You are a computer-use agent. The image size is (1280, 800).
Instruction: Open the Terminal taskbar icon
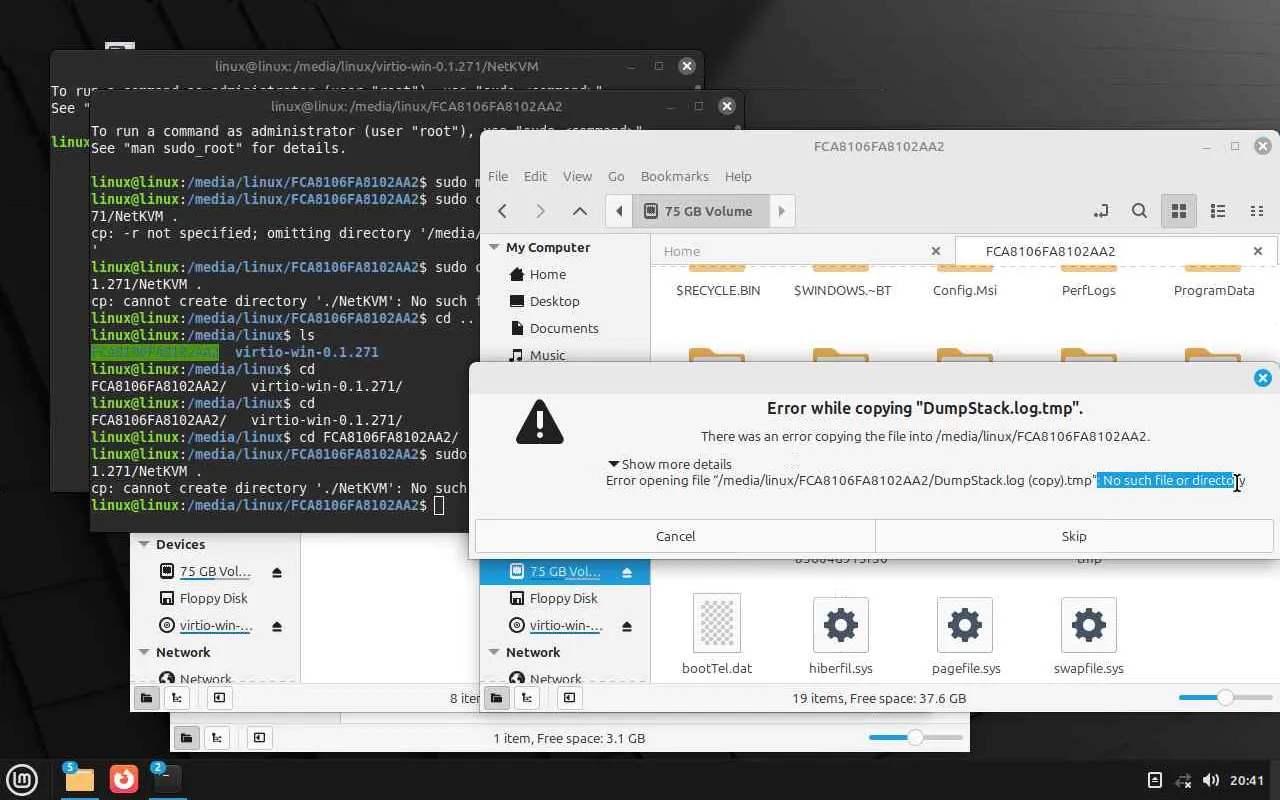tap(167, 779)
